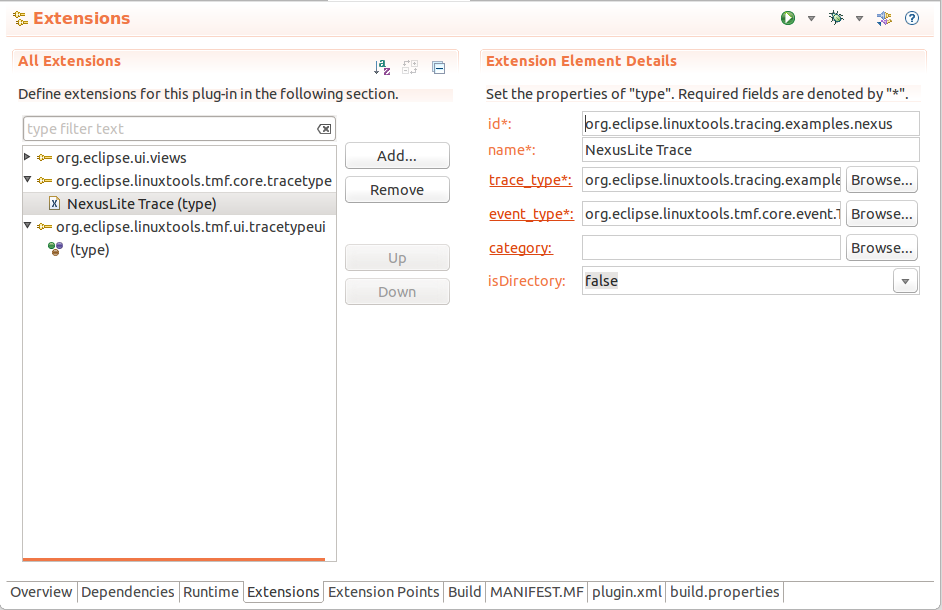
Task: Click the Add... button
Action: pyautogui.click(x=397, y=156)
